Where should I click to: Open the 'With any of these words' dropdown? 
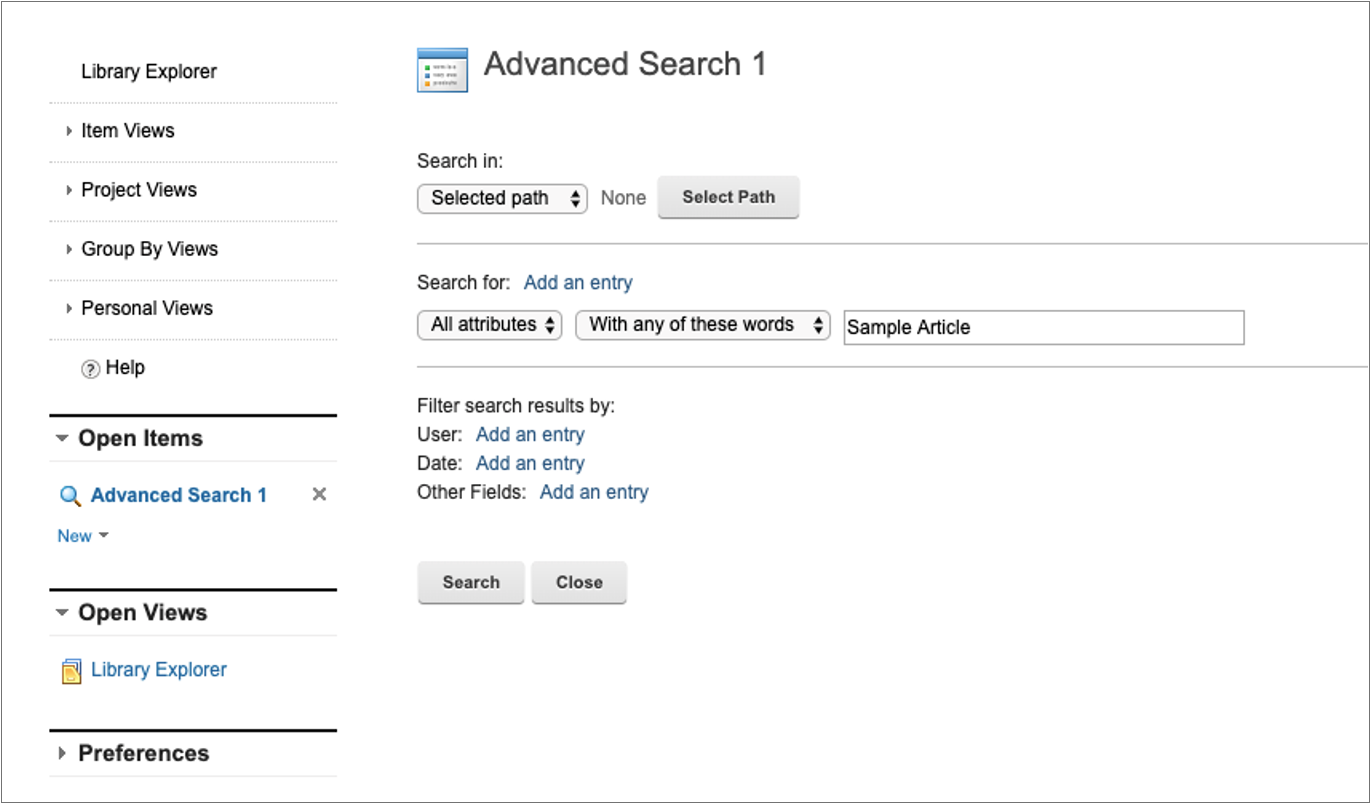(702, 325)
